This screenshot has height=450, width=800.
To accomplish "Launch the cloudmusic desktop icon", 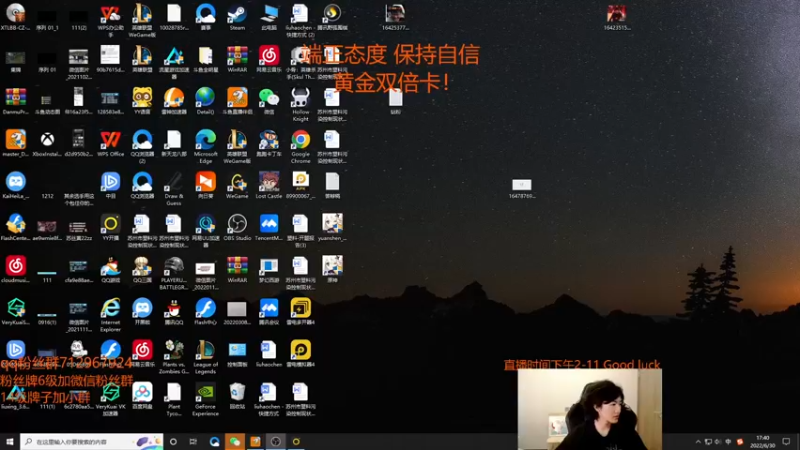I will [x=15, y=270].
